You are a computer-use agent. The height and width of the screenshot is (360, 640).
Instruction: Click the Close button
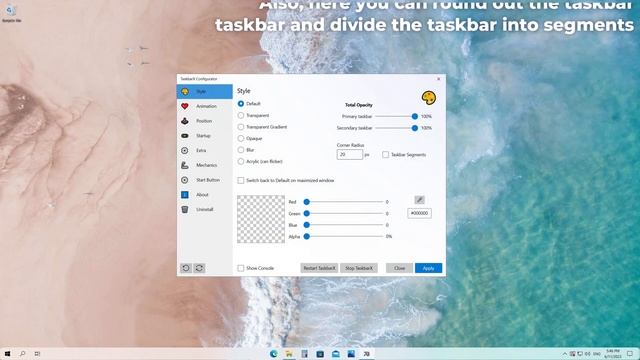(x=399, y=268)
